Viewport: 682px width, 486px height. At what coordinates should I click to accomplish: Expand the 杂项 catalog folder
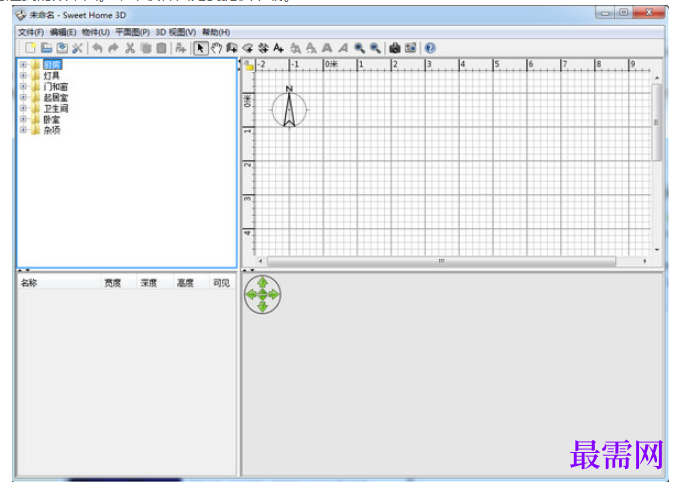tap(23, 130)
